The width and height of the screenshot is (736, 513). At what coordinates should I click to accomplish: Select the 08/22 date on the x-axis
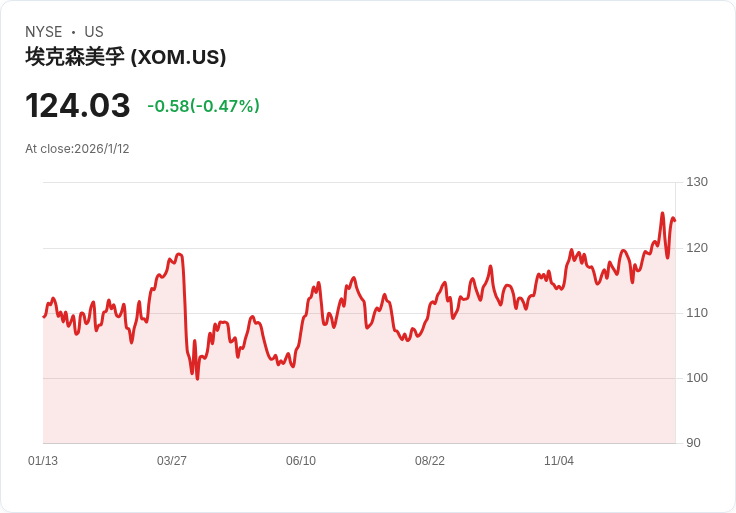[430, 461]
